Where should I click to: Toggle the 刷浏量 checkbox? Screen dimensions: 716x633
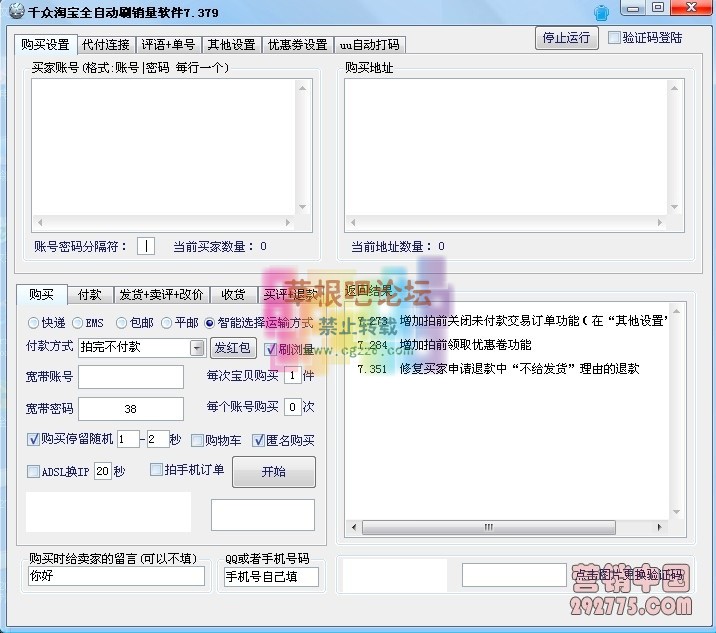pyautogui.click(x=271, y=349)
